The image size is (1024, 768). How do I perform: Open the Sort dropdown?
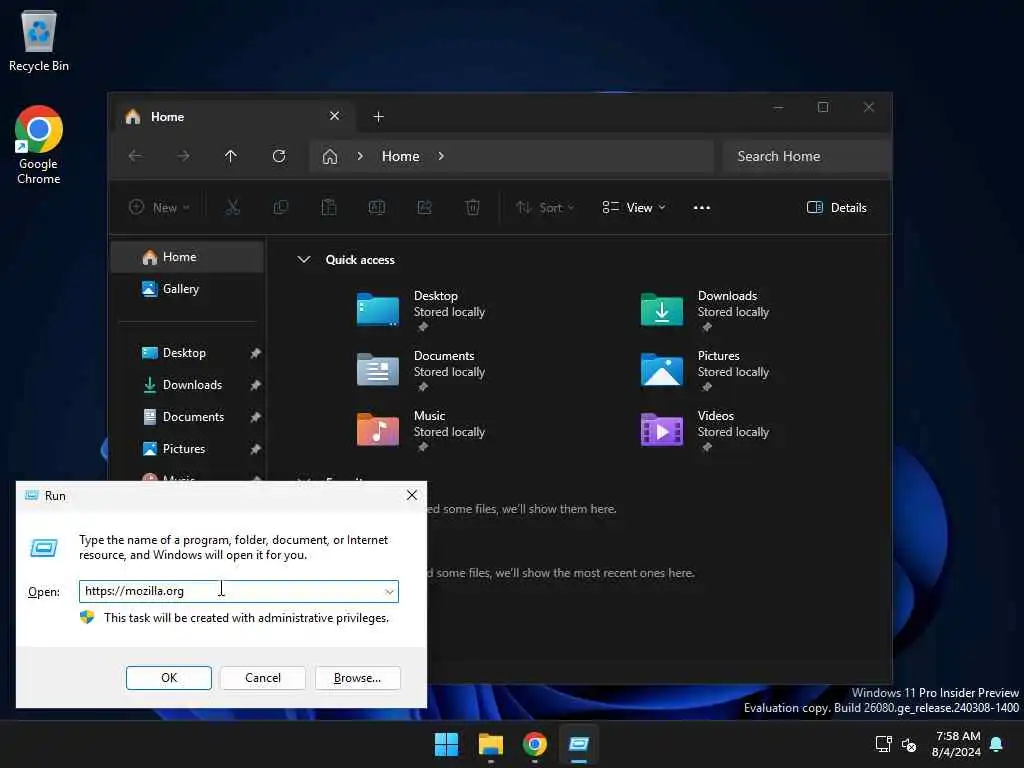pos(544,208)
